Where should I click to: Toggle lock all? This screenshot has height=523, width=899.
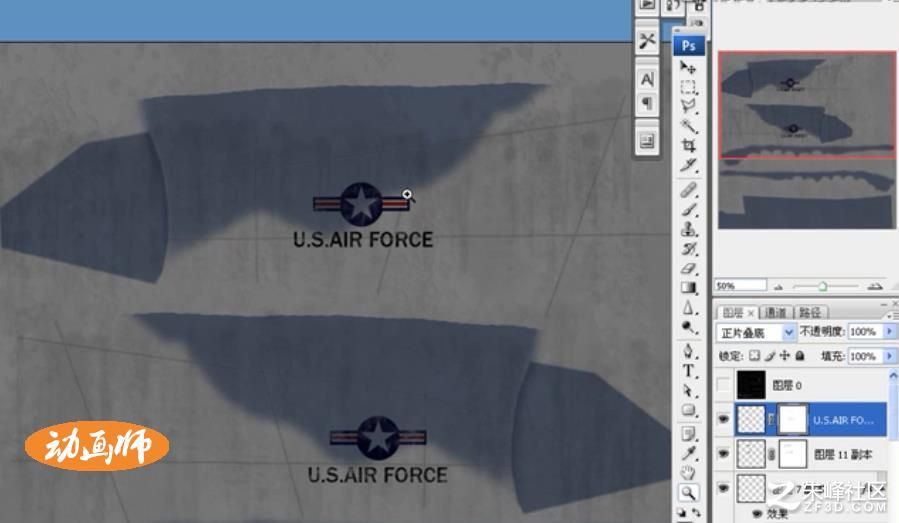(x=799, y=356)
